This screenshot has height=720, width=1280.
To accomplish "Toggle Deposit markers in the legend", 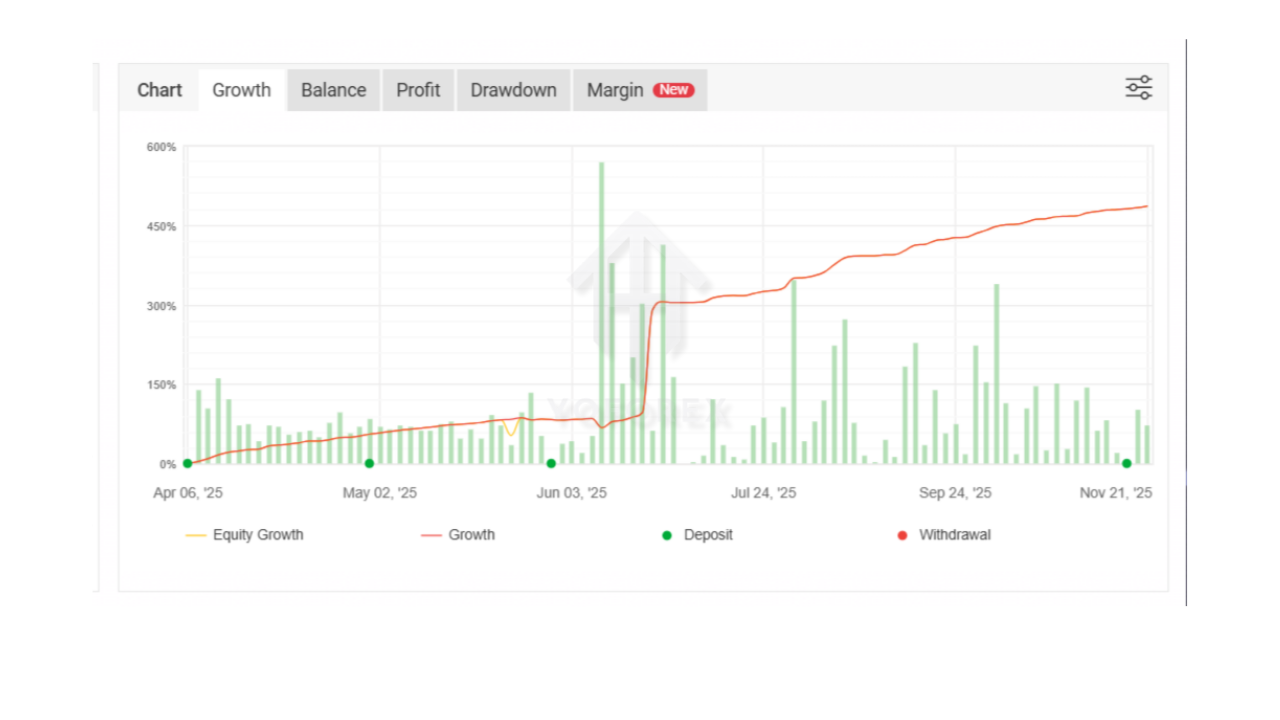I will pos(707,535).
